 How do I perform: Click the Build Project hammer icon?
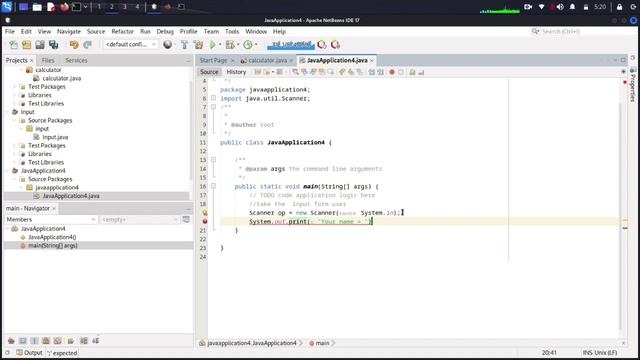click(x=184, y=44)
